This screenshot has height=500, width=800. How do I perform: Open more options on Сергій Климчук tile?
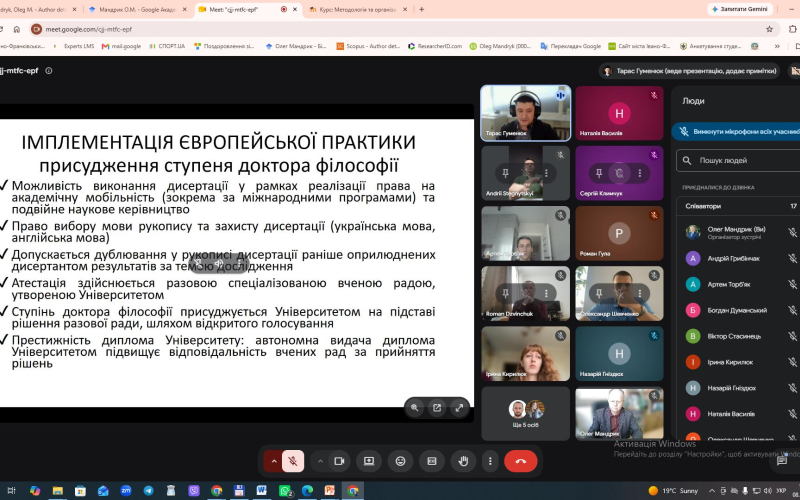tap(640, 173)
